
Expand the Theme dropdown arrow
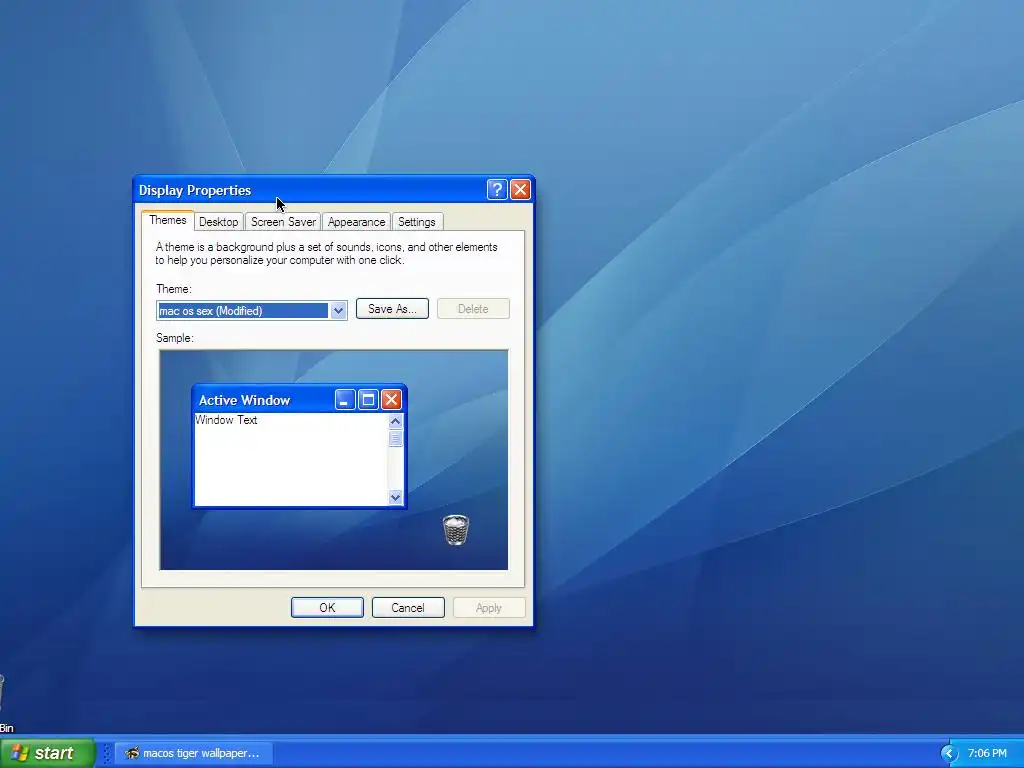tap(338, 311)
